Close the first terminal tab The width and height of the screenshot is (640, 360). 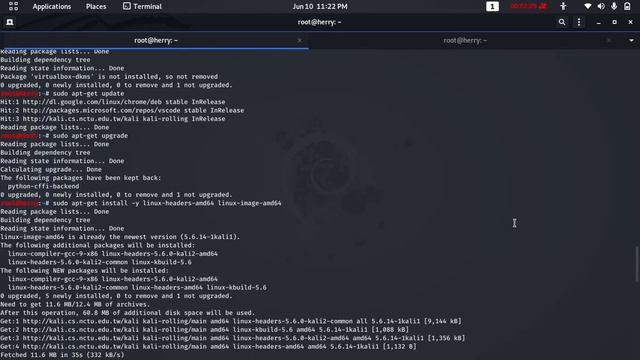[300, 40]
